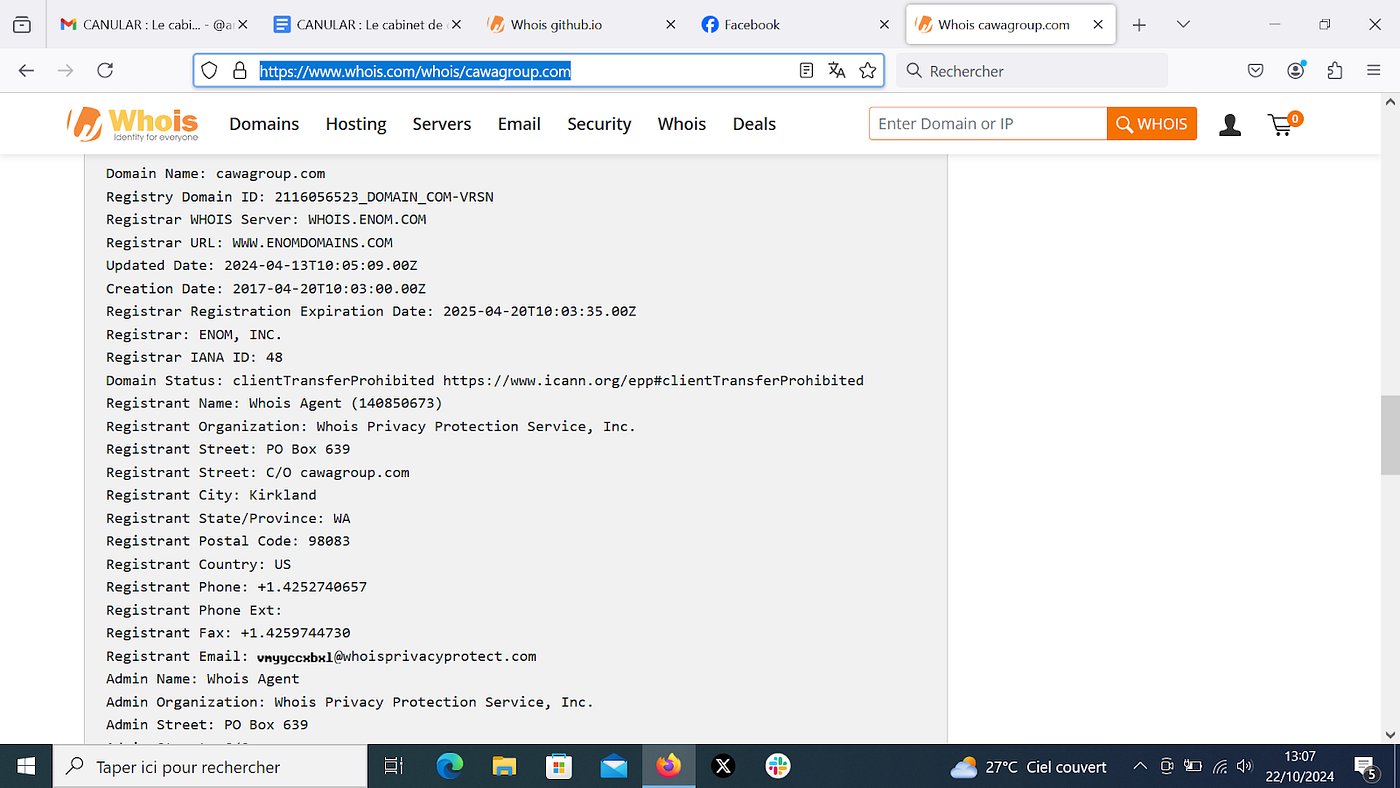Image resolution: width=1400 pixels, height=788 pixels.
Task: Expand the list all tabs chevron
Action: pyautogui.click(x=1183, y=25)
